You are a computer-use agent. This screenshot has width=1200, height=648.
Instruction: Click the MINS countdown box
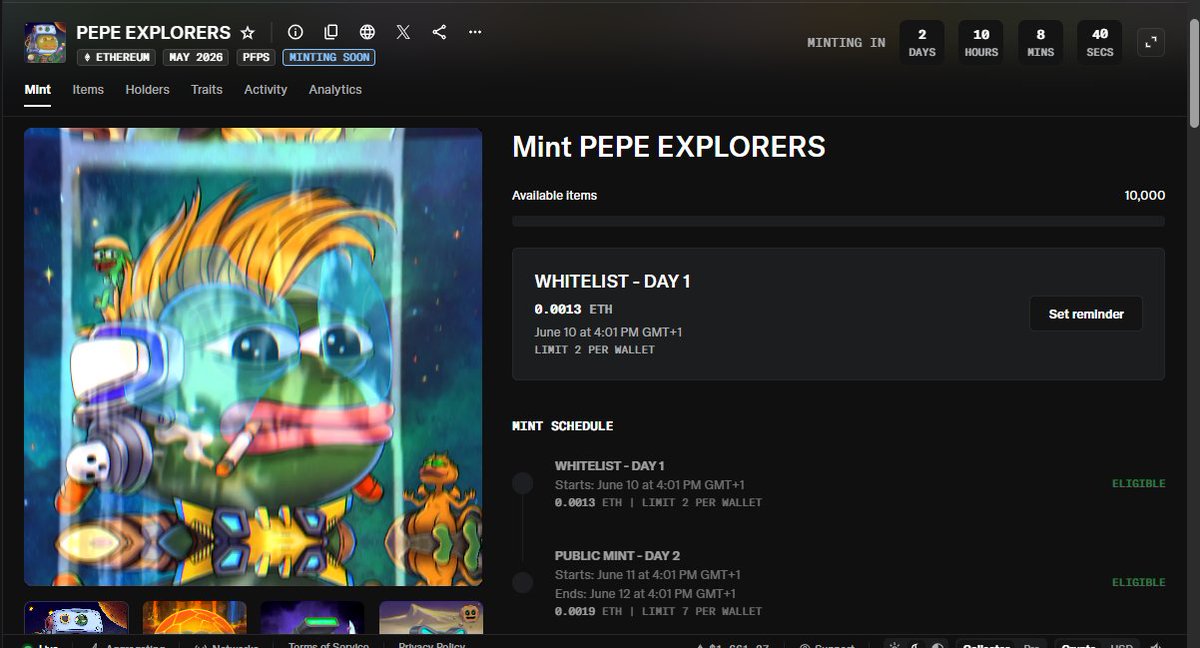tap(1040, 42)
